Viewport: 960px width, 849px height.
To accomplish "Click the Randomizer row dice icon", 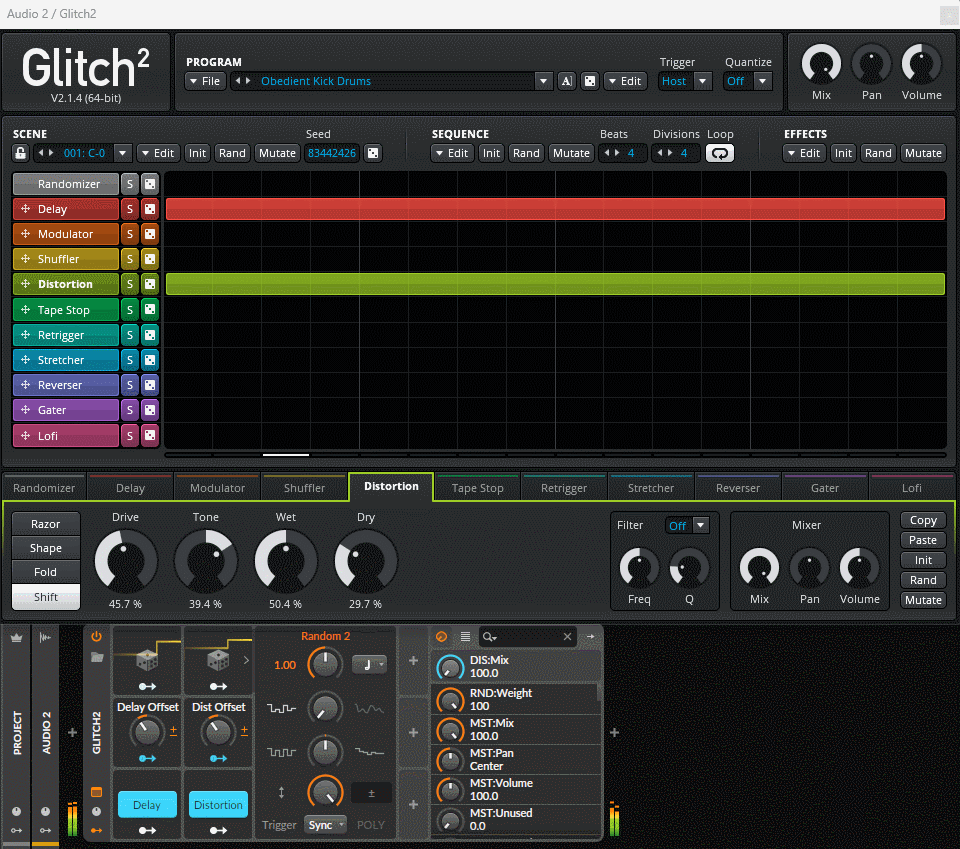I will click(149, 184).
